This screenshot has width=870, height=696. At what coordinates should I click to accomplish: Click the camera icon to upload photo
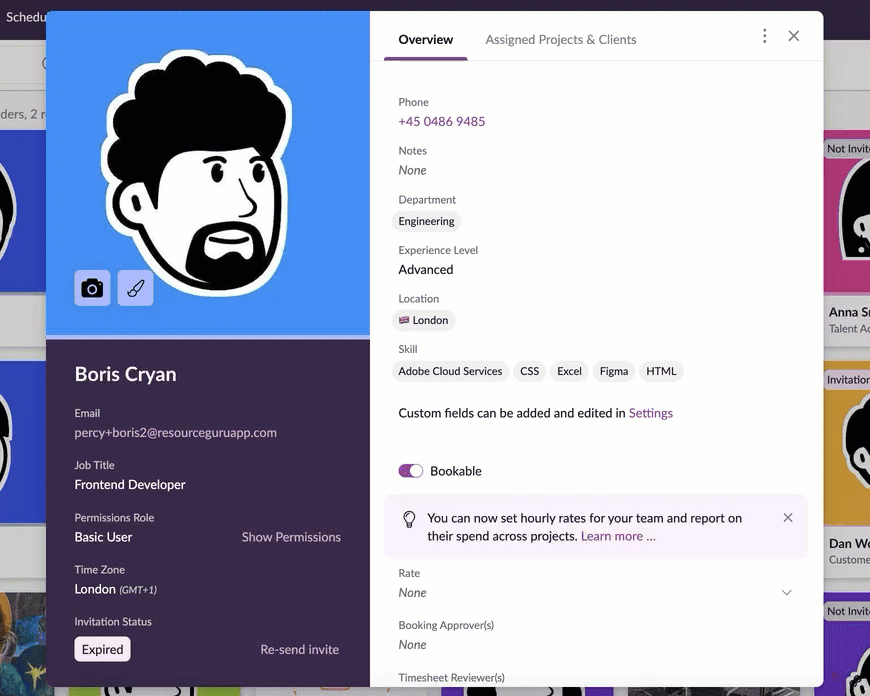pos(92,288)
